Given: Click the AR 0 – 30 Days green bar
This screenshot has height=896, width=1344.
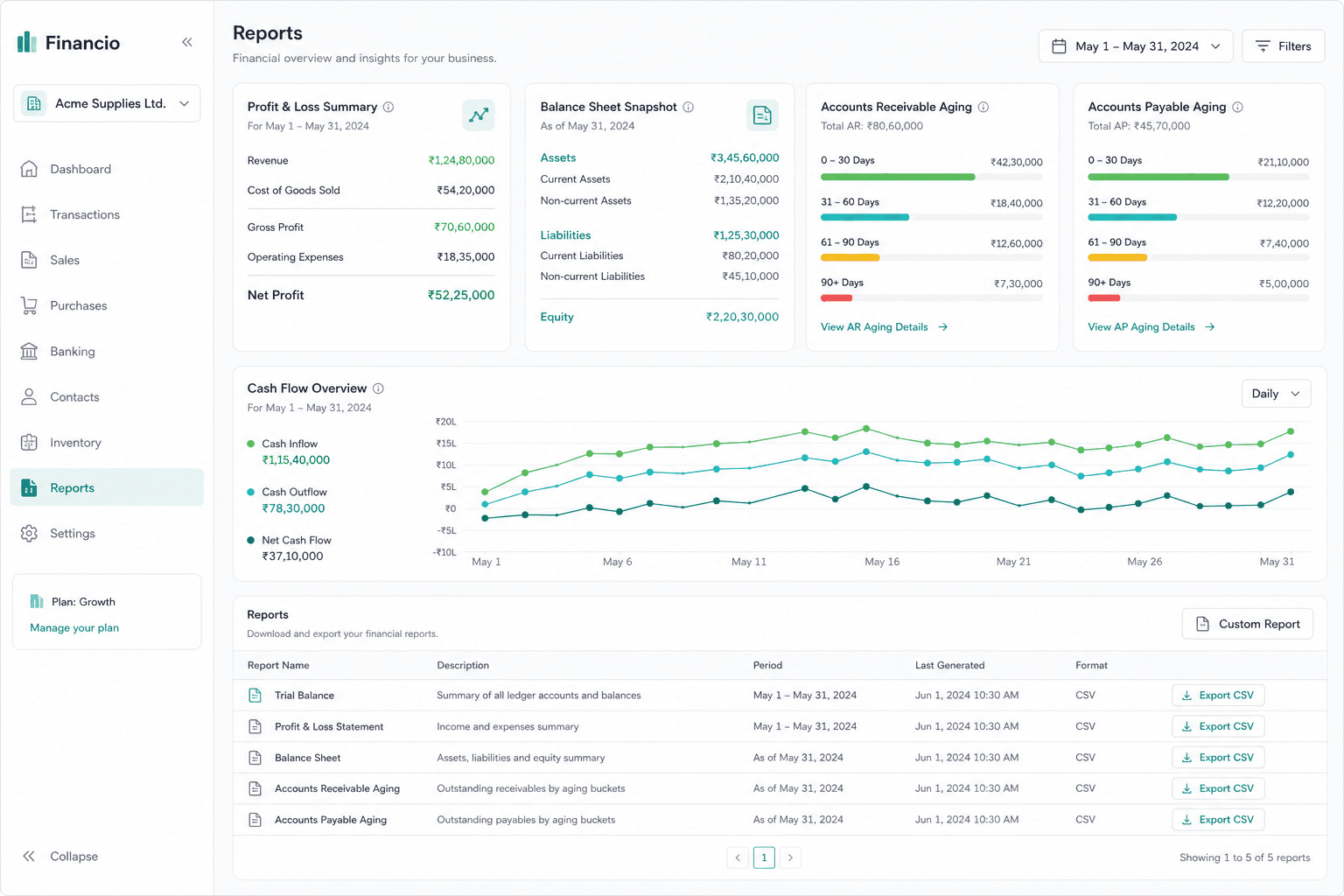Looking at the screenshot, I should tap(898, 177).
